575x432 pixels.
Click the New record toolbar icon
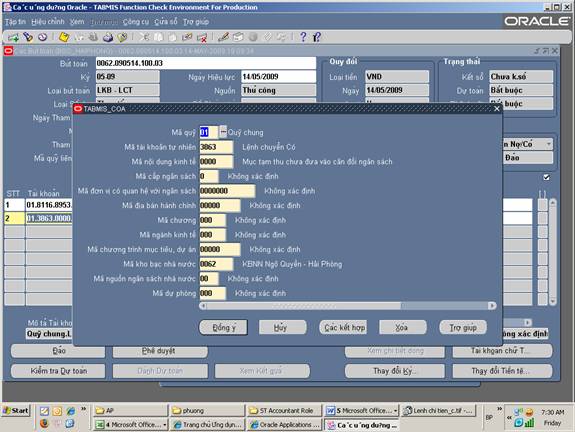point(13,37)
